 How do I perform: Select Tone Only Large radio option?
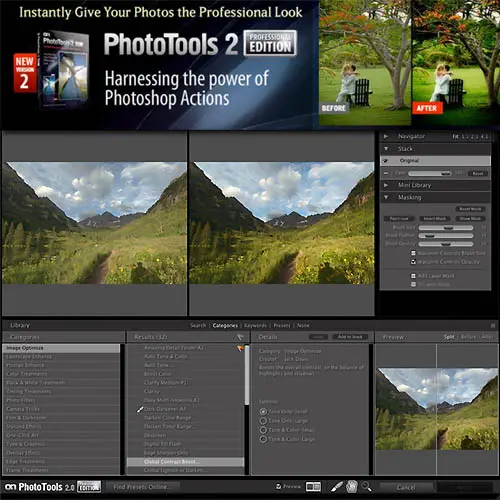[x=263, y=421]
